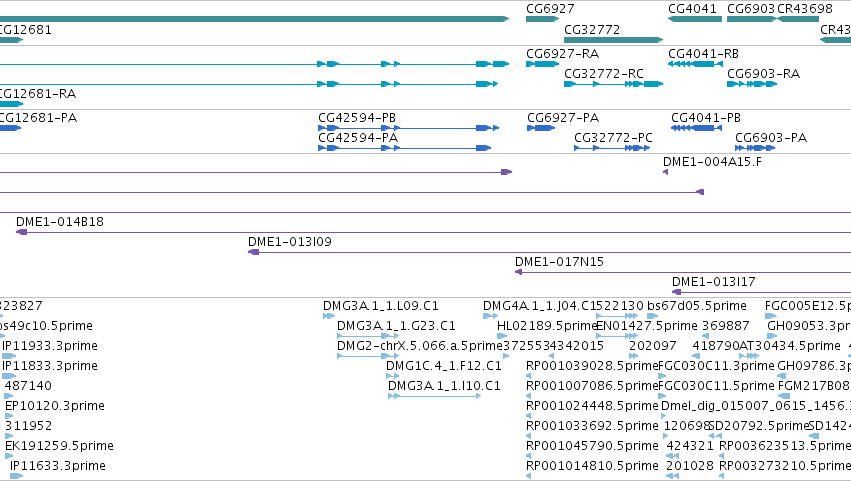Select bs49c10.5prime label
This screenshot has width=851, height=481.
tap(46, 326)
